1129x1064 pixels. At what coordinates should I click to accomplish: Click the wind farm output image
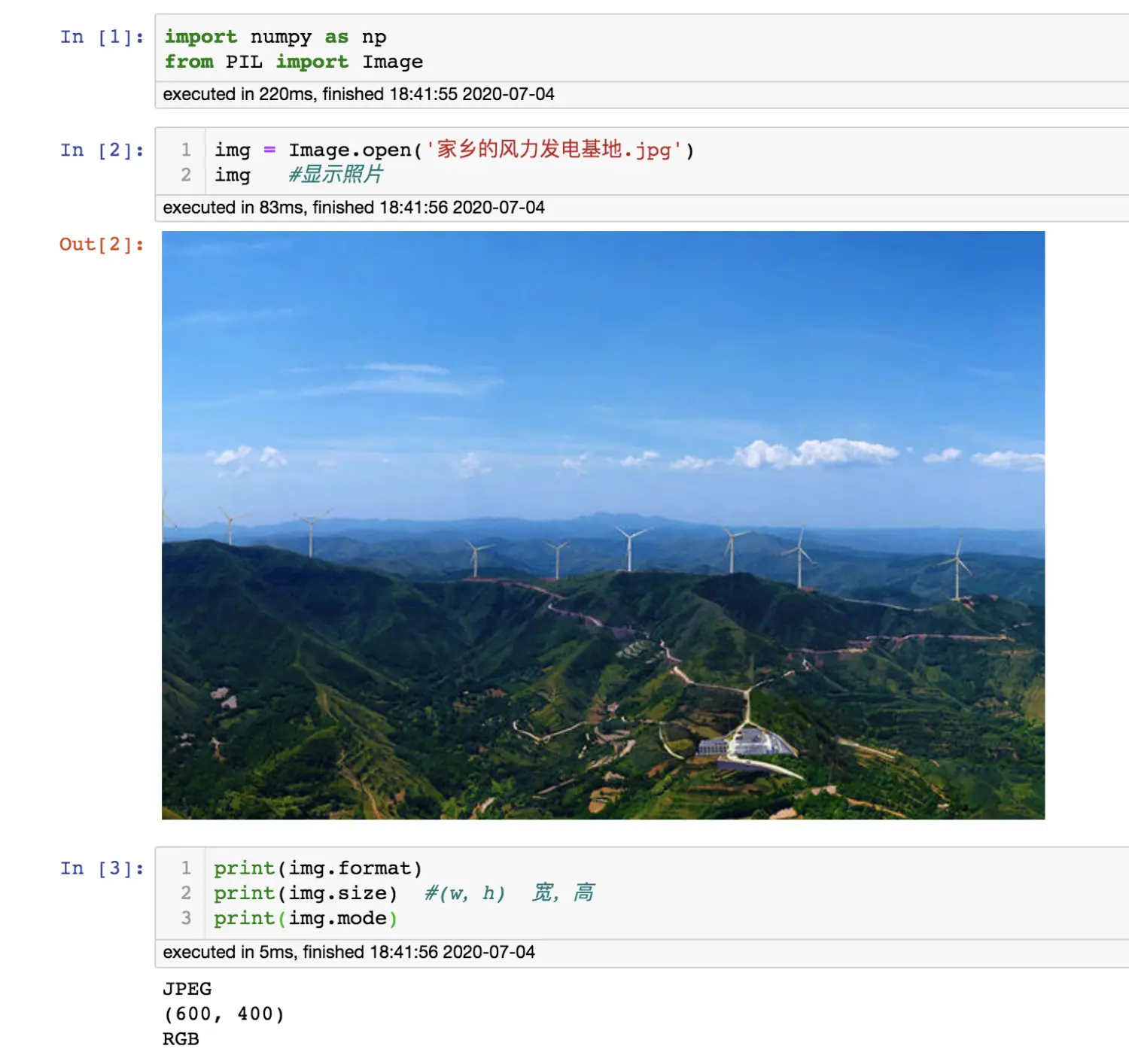[603, 524]
